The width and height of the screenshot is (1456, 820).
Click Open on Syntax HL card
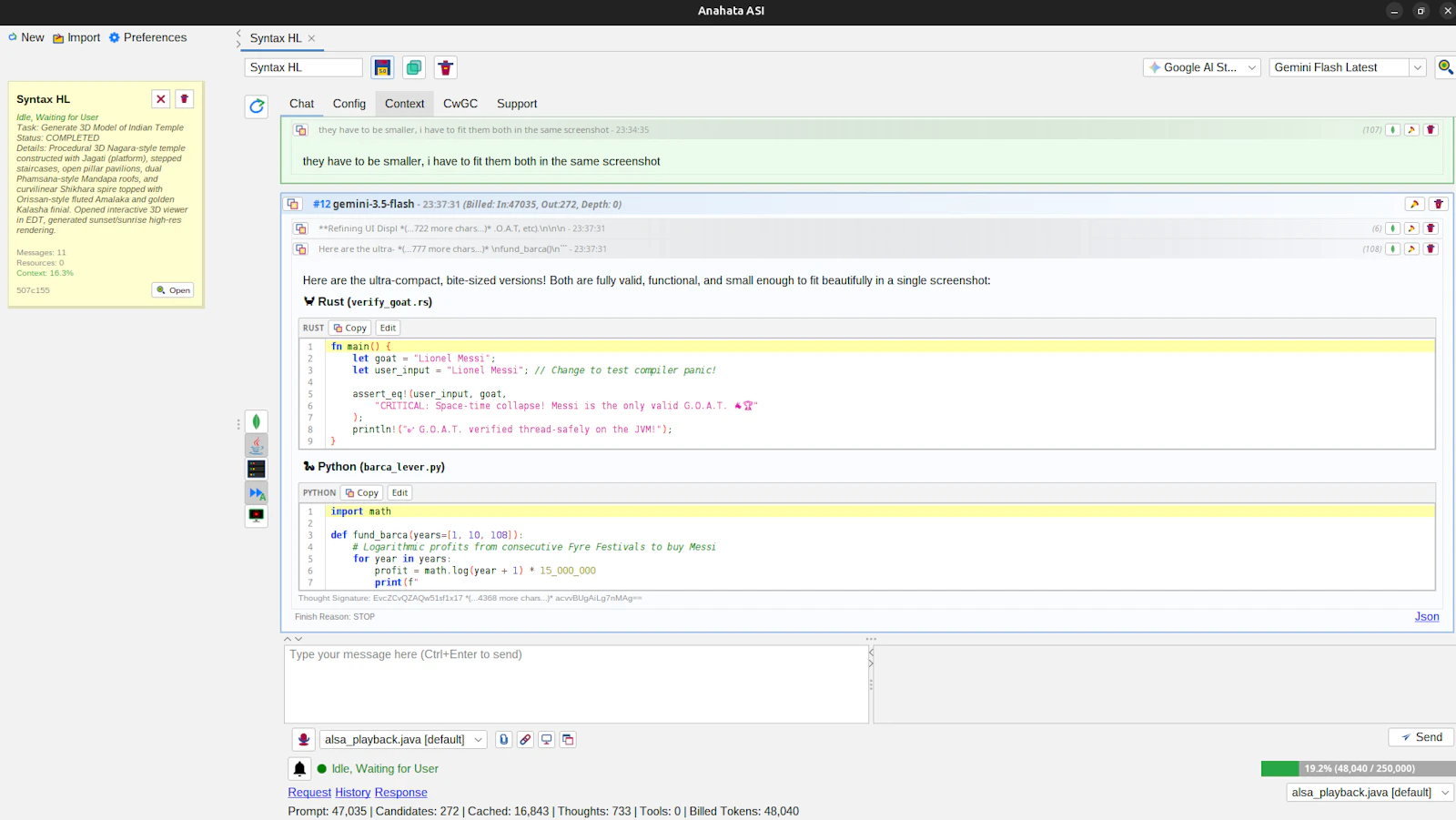[173, 290]
